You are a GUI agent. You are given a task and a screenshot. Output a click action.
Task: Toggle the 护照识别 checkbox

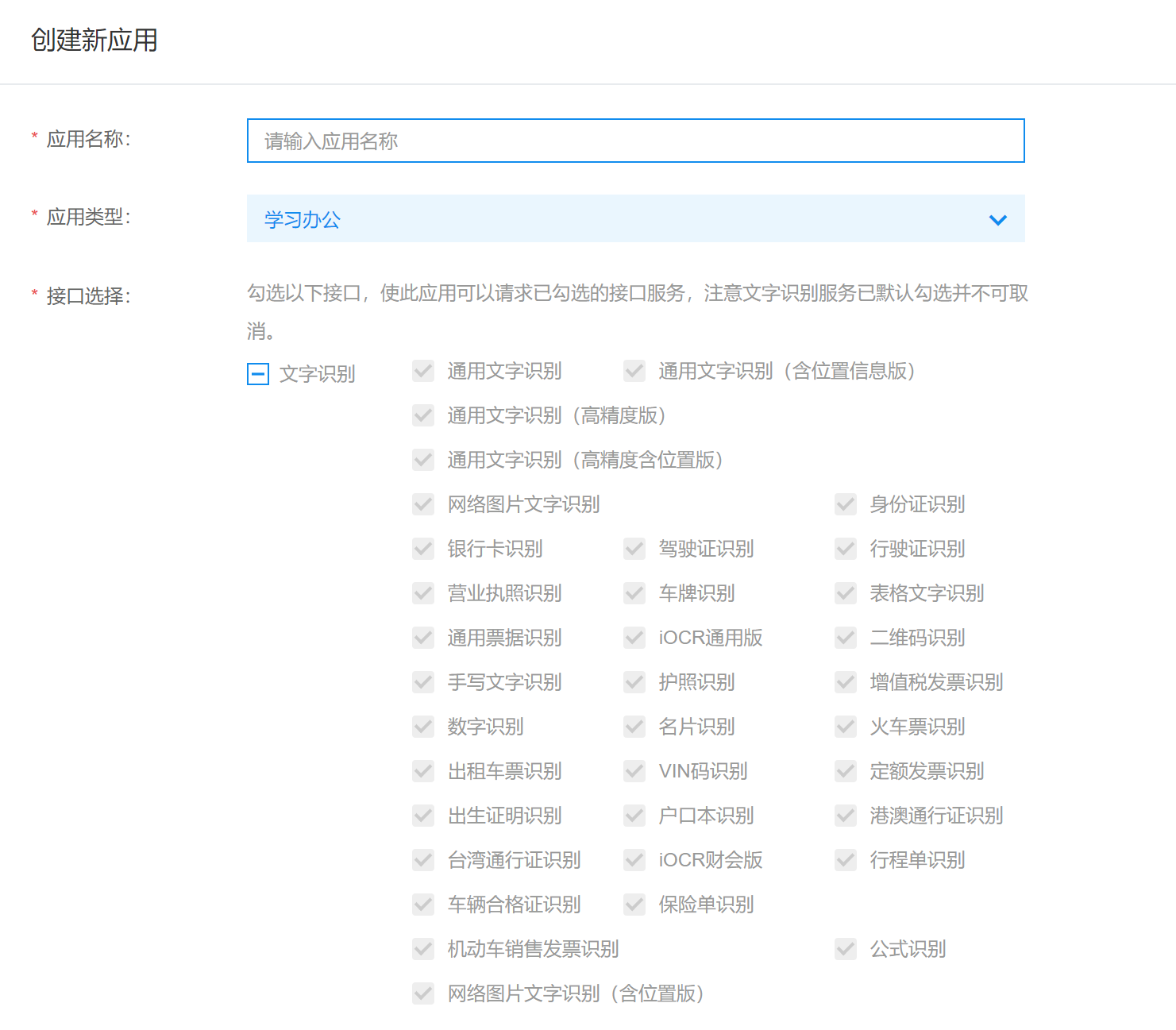tap(634, 682)
